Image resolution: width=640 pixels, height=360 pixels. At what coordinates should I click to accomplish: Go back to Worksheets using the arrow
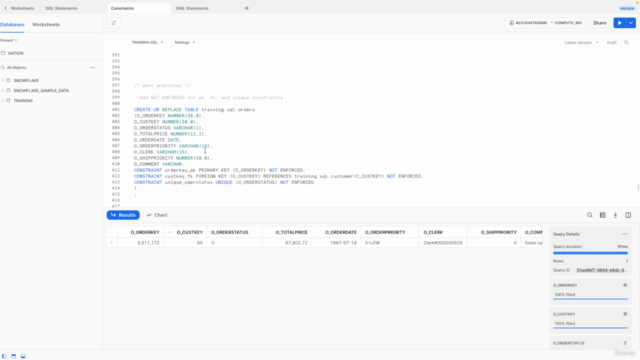[x=6, y=8]
